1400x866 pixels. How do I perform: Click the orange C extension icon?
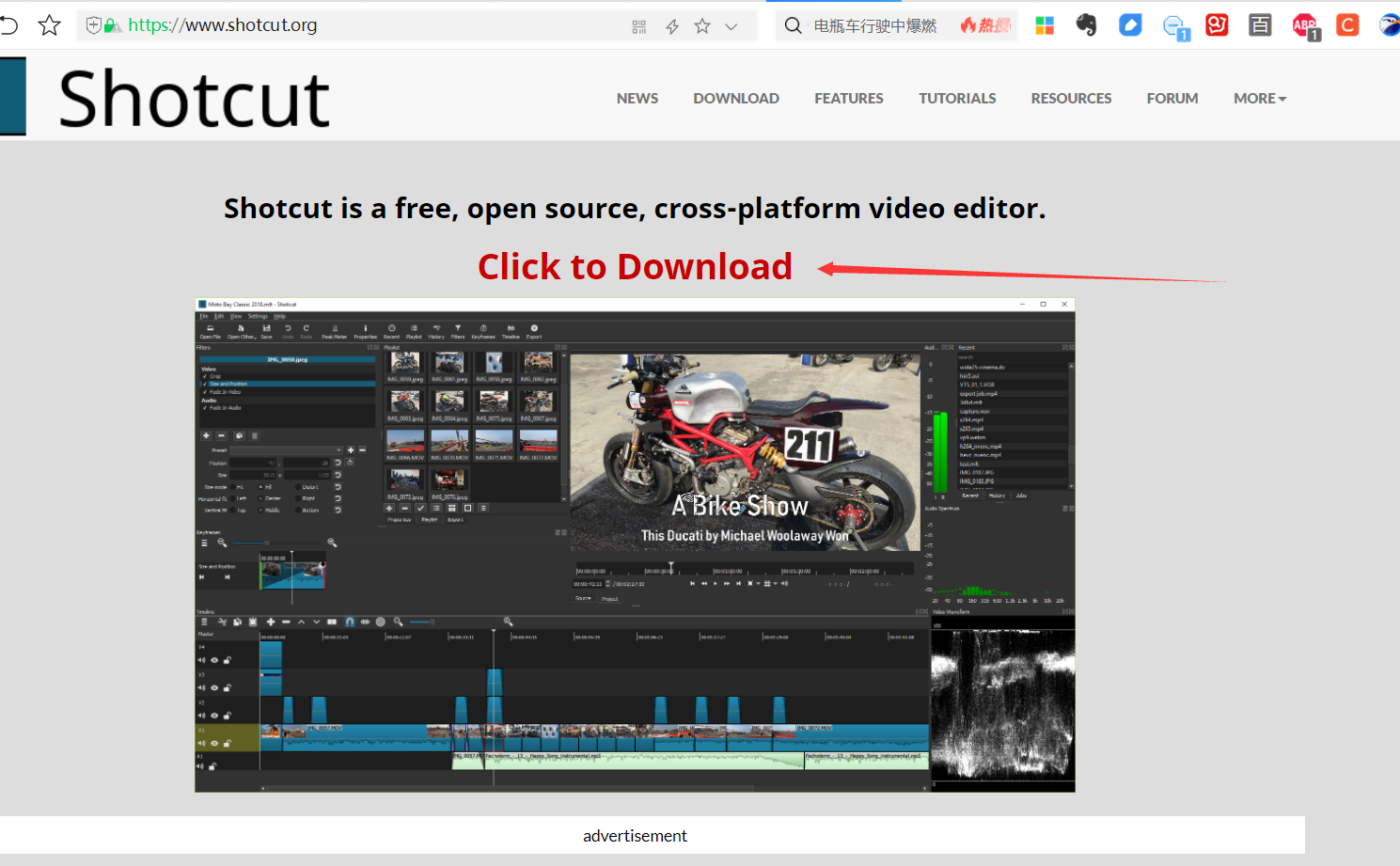(x=1347, y=25)
